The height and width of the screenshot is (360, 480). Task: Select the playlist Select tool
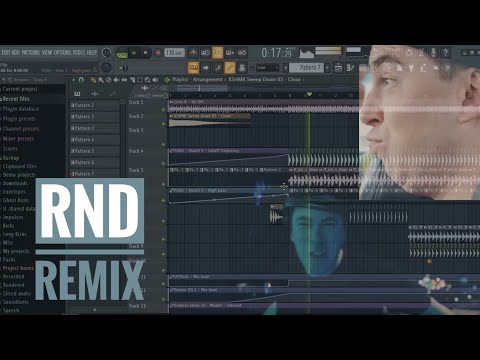(x=140, y=80)
